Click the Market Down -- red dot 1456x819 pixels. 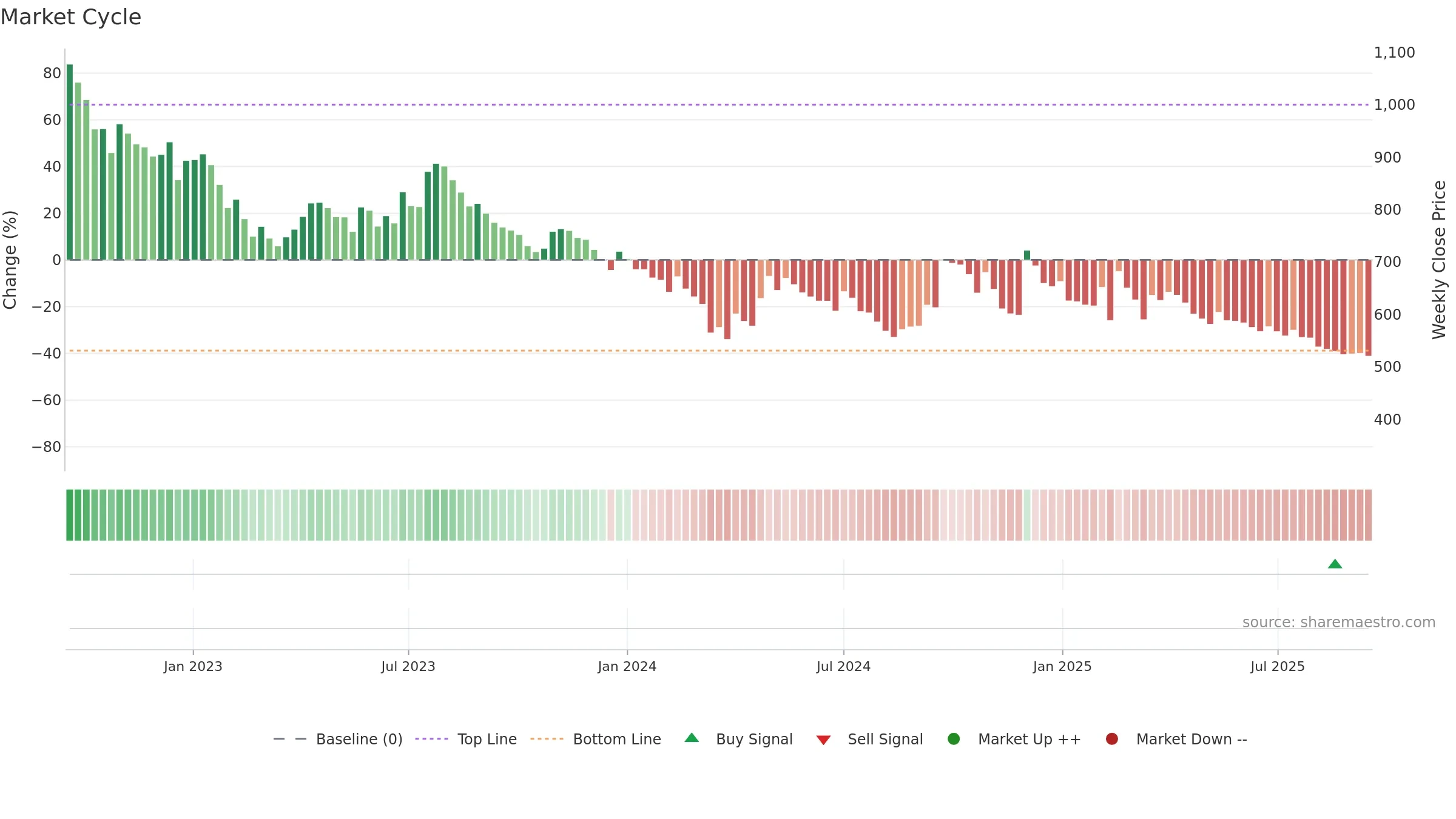[x=1112, y=739]
